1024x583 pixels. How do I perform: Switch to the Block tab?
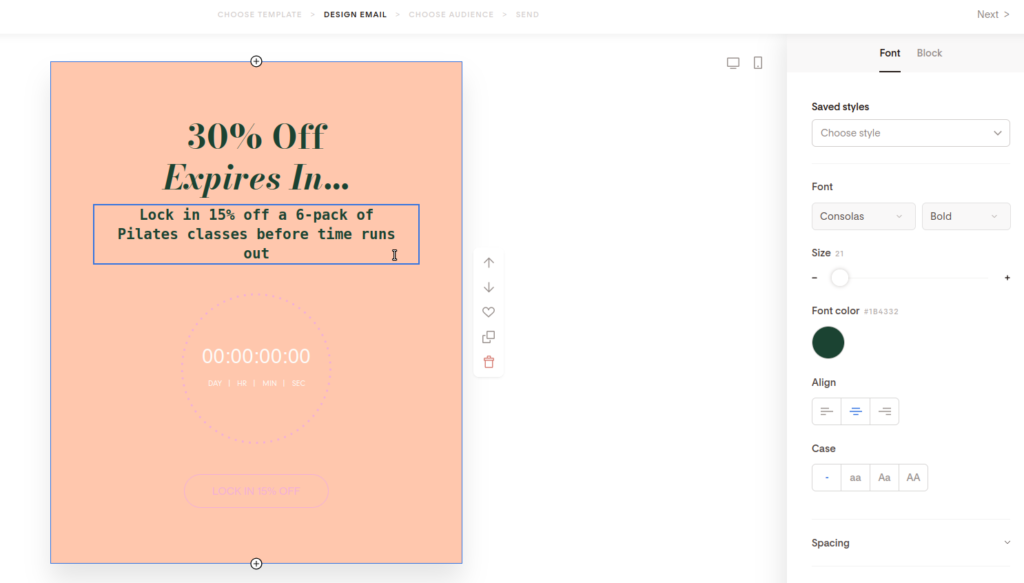(x=929, y=54)
